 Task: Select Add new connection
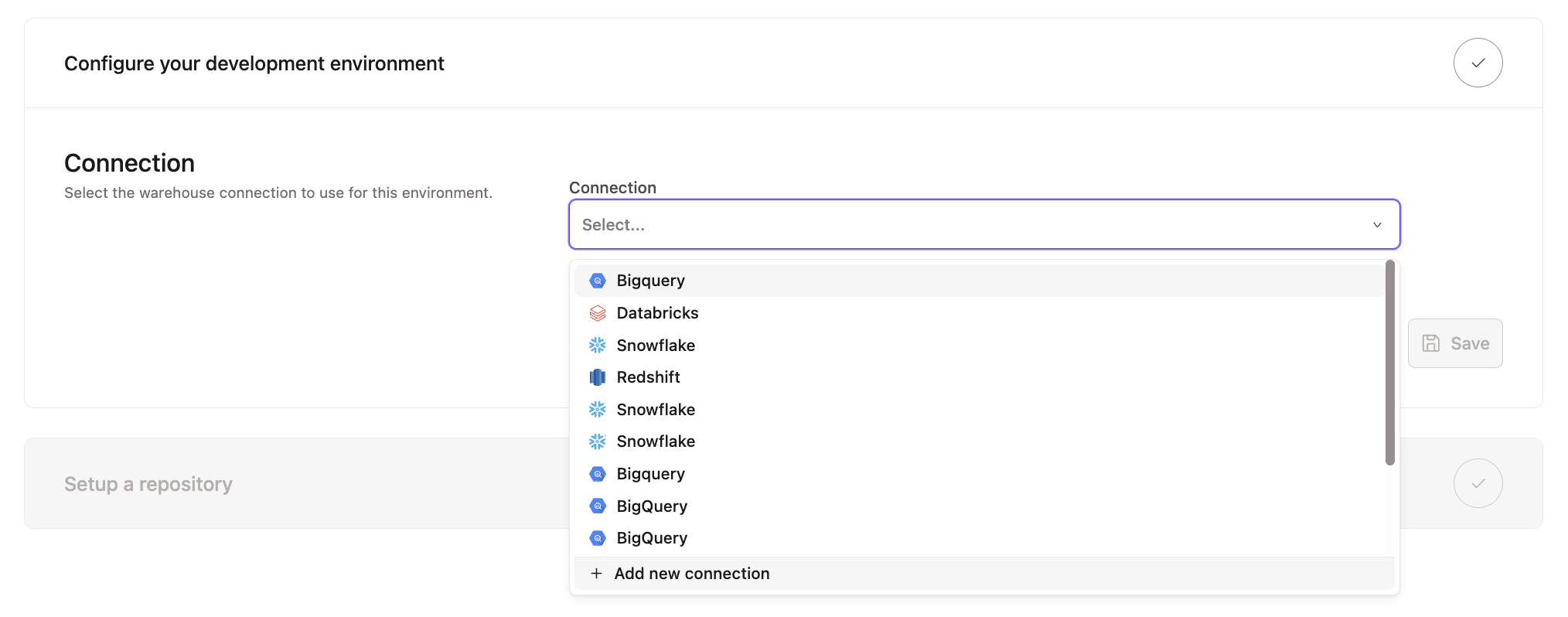pyautogui.click(x=984, y=574)
